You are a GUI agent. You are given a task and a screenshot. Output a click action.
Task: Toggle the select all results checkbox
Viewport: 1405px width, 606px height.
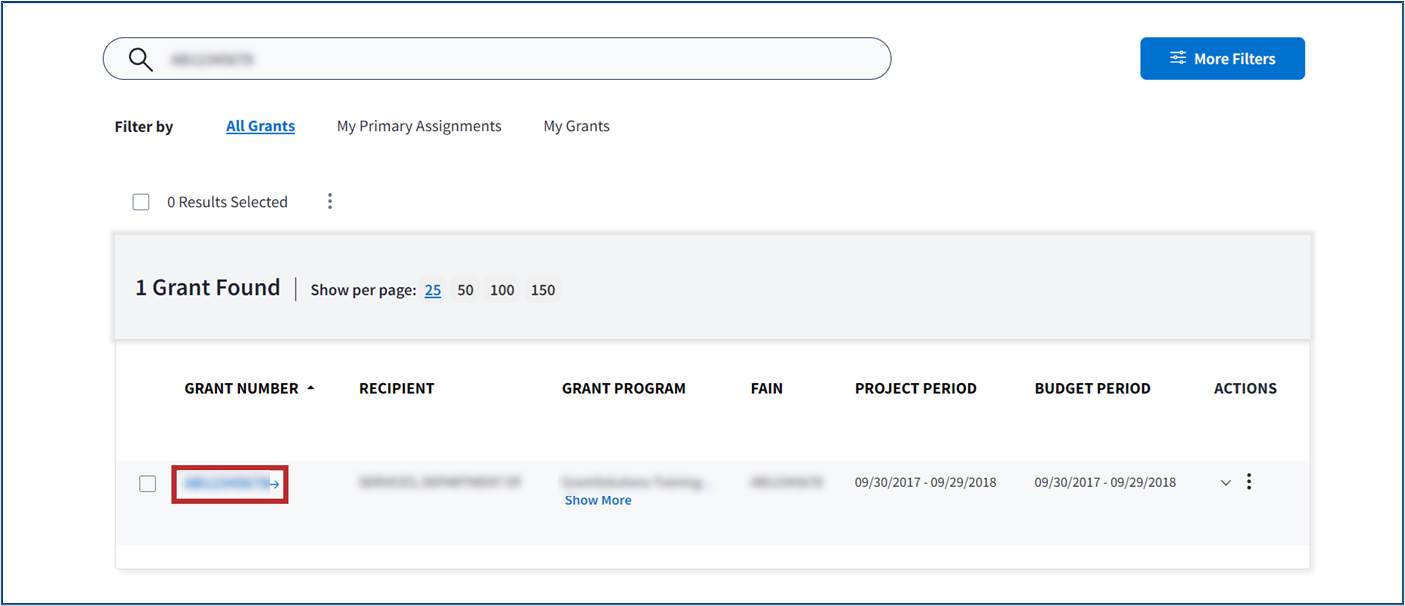tap(141, 202)
